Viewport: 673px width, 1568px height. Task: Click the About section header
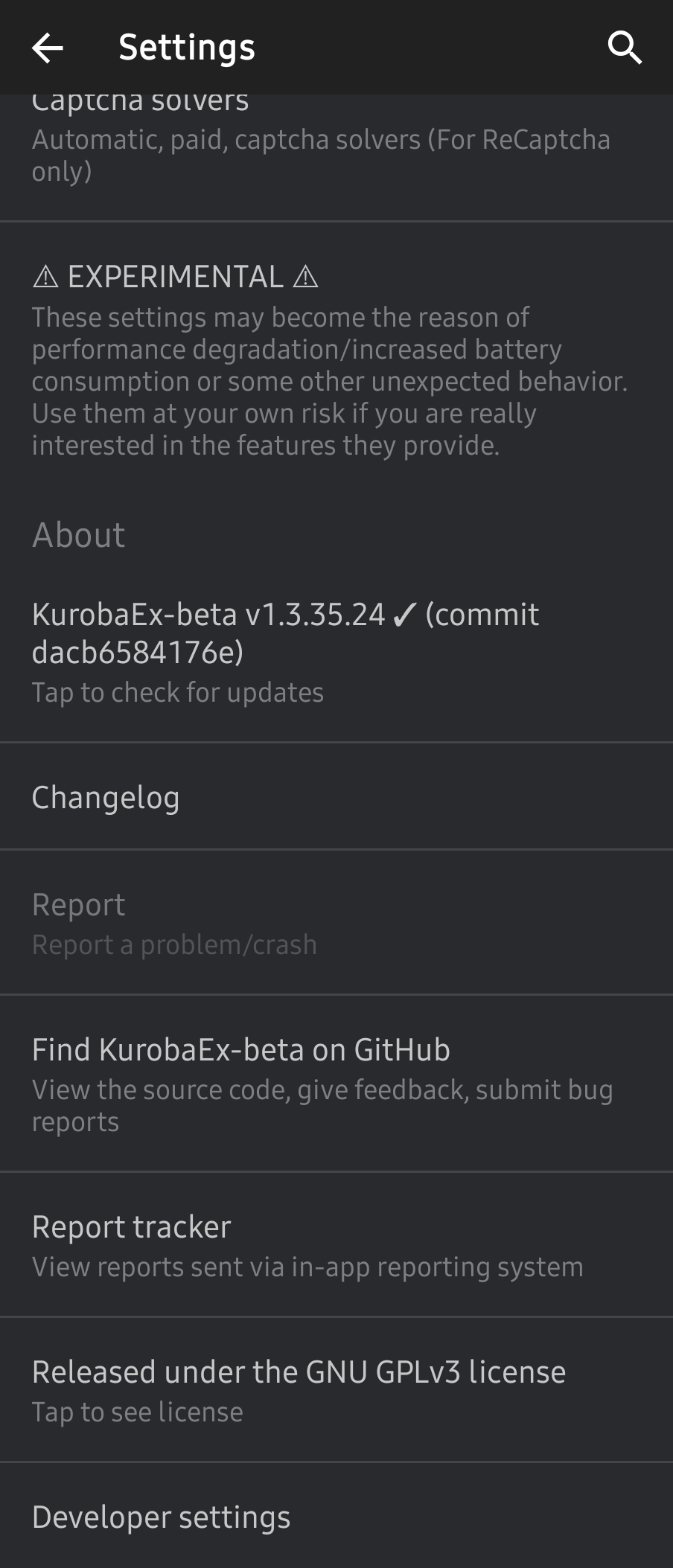coord(79,534)
